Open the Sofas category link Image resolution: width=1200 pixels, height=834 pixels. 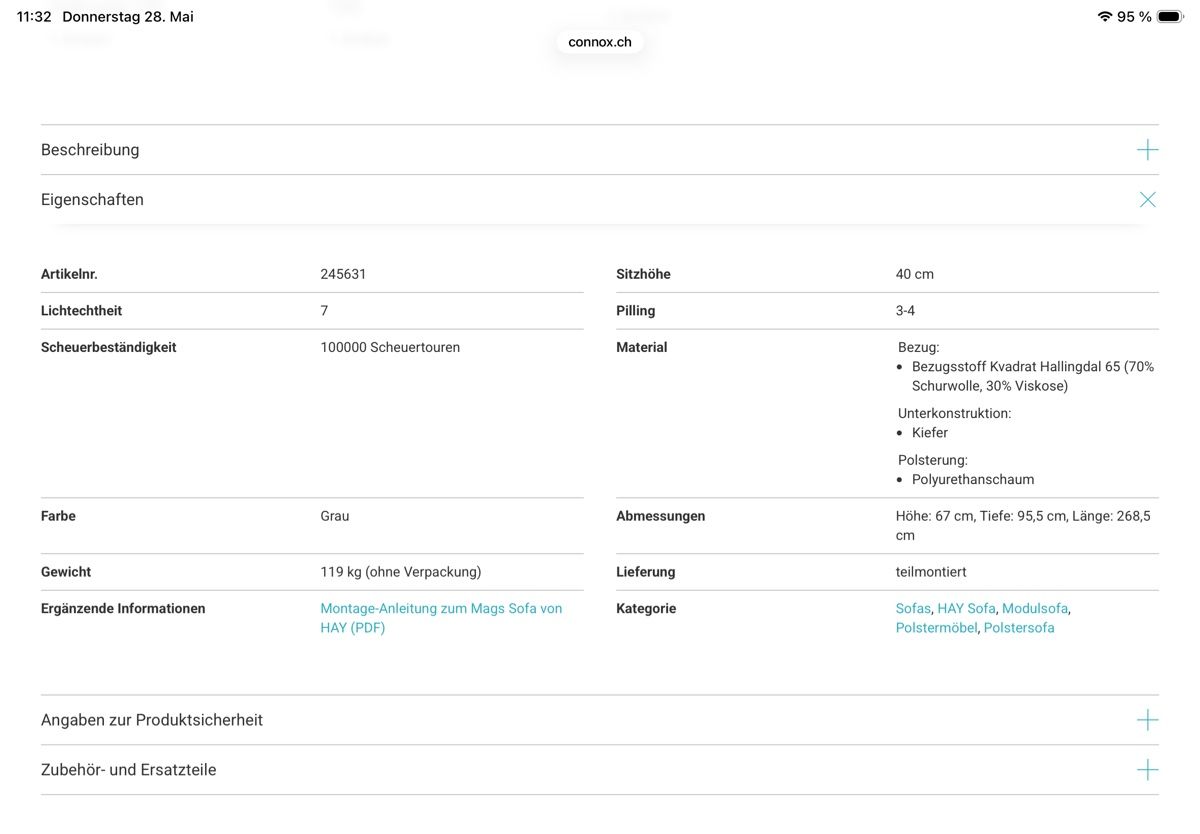[913, 608]
